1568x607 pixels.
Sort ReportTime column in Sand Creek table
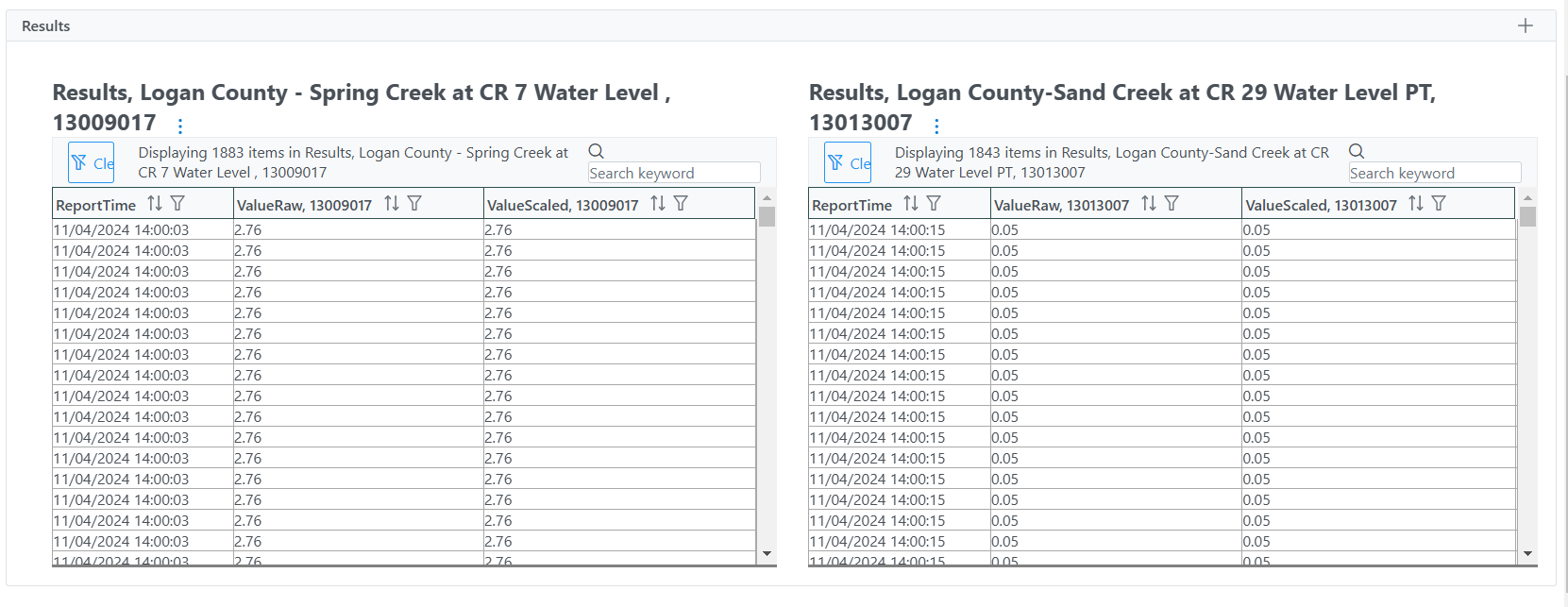(x=911, y=204)
